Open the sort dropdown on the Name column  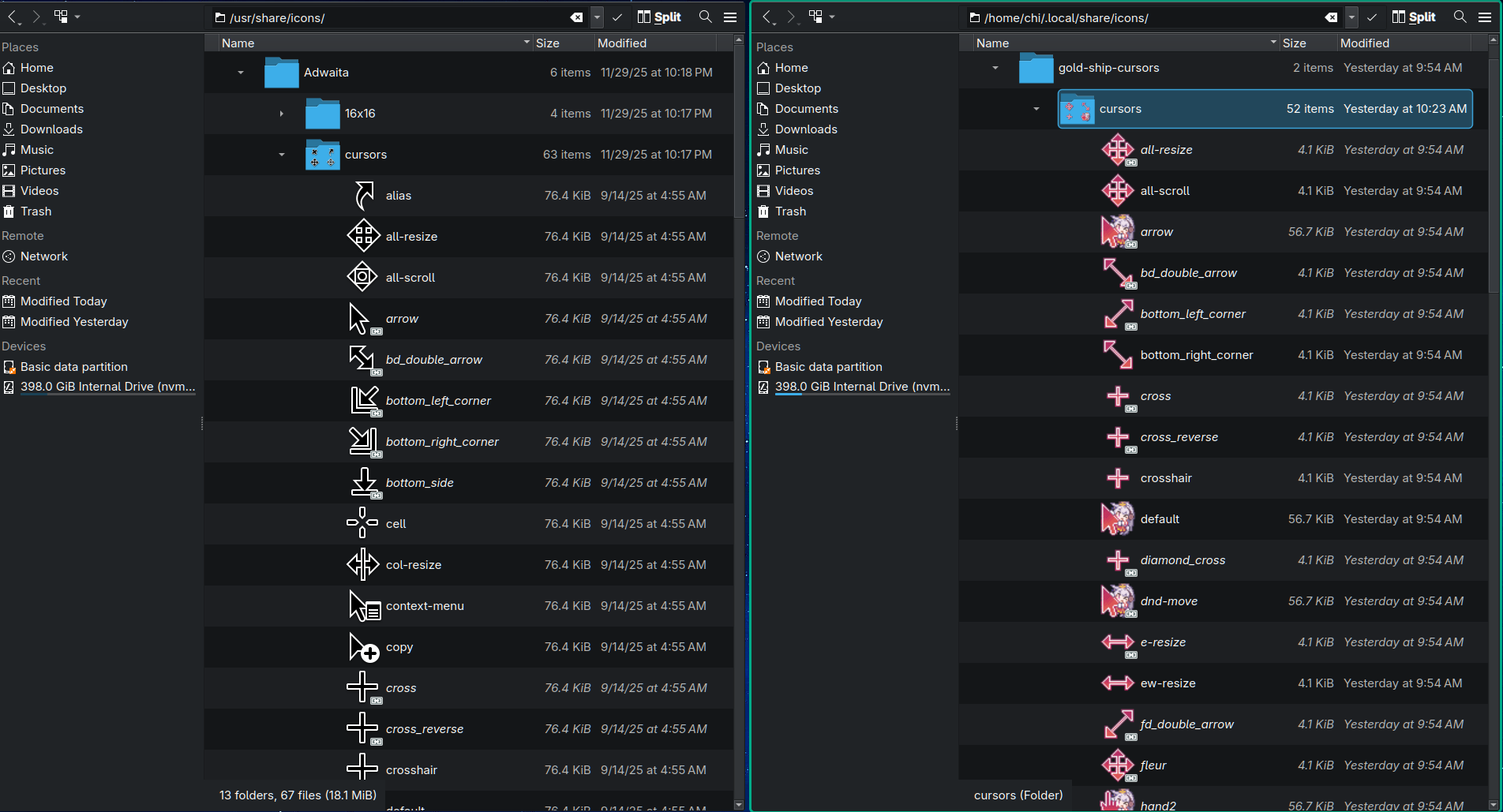point(526,43)
